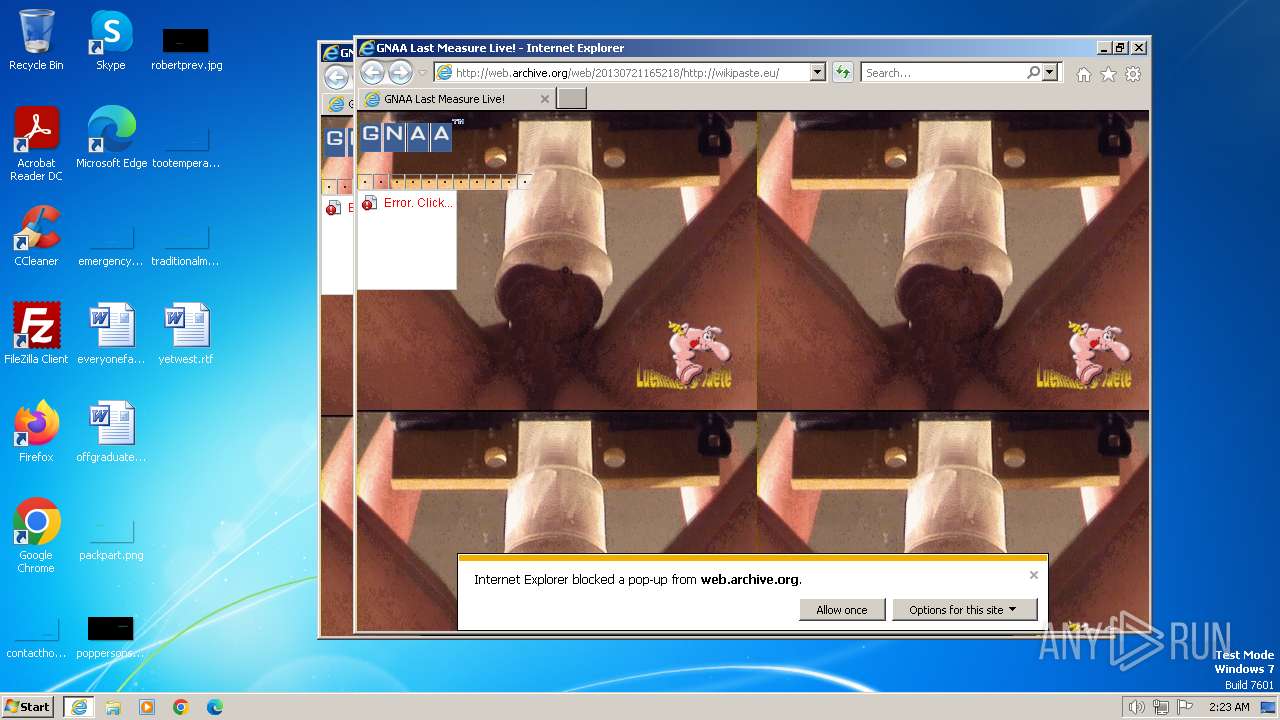Open the Tools gear menu
1280x720 pixels.
click(x=1133, y=74)
